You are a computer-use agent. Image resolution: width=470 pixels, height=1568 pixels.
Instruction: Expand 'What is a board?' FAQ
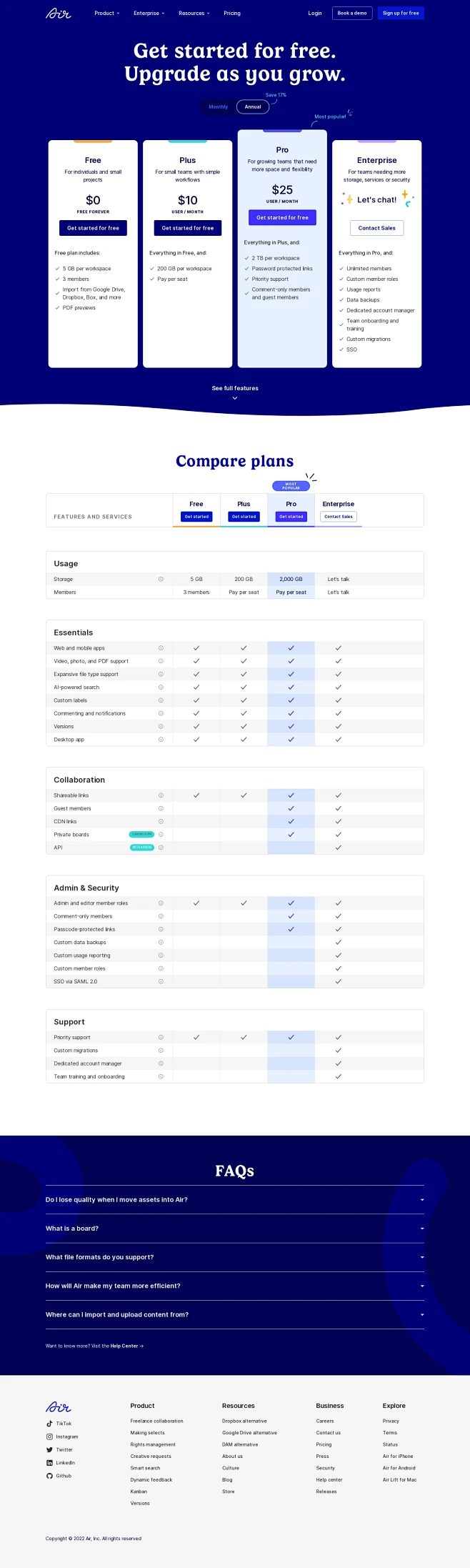pyautogui.click(x=234, y=1229)
